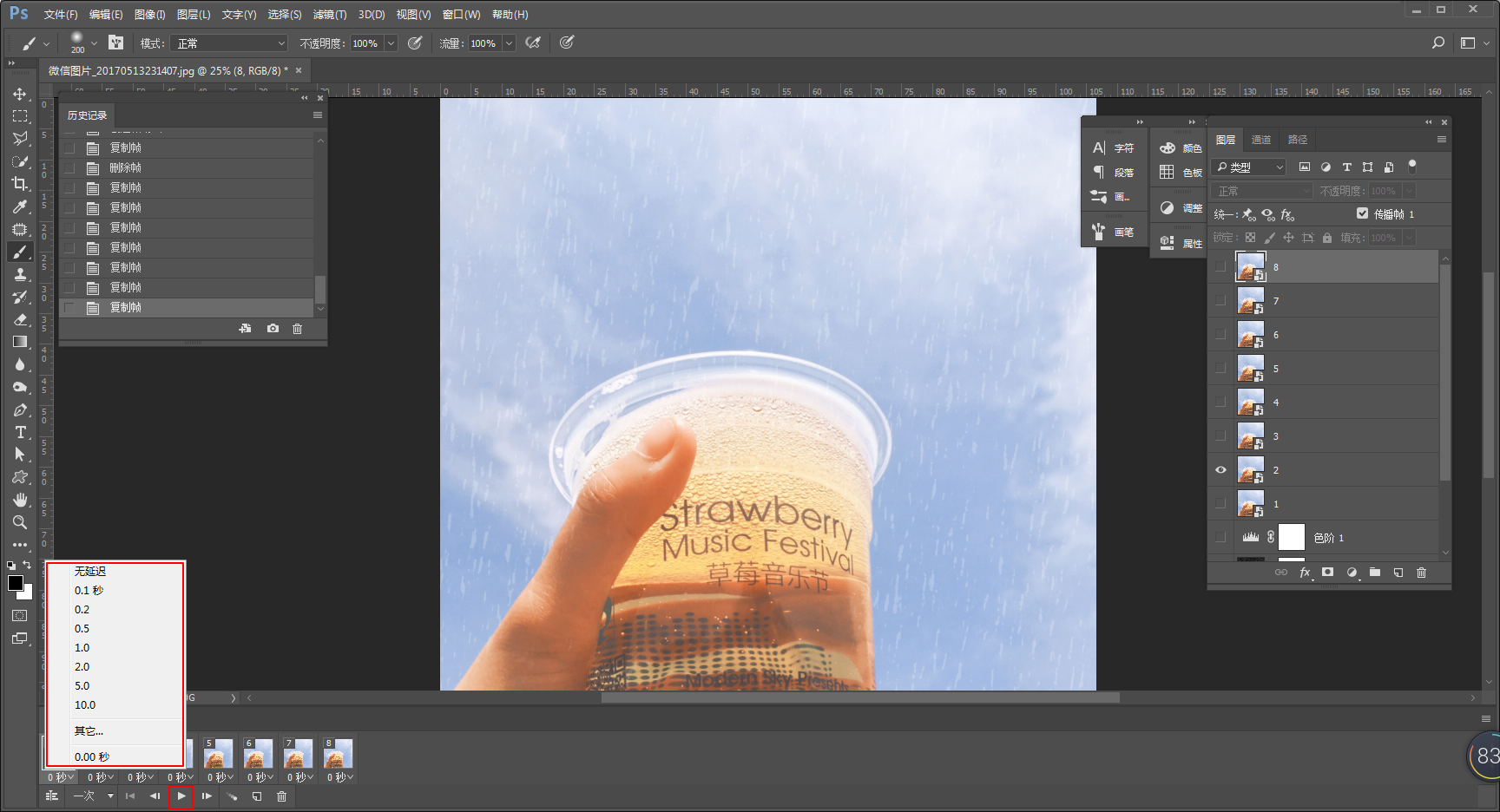Open the Character (字符) panel
The width and height of the screenshot is (1500, 812).
pos(1115,148)
